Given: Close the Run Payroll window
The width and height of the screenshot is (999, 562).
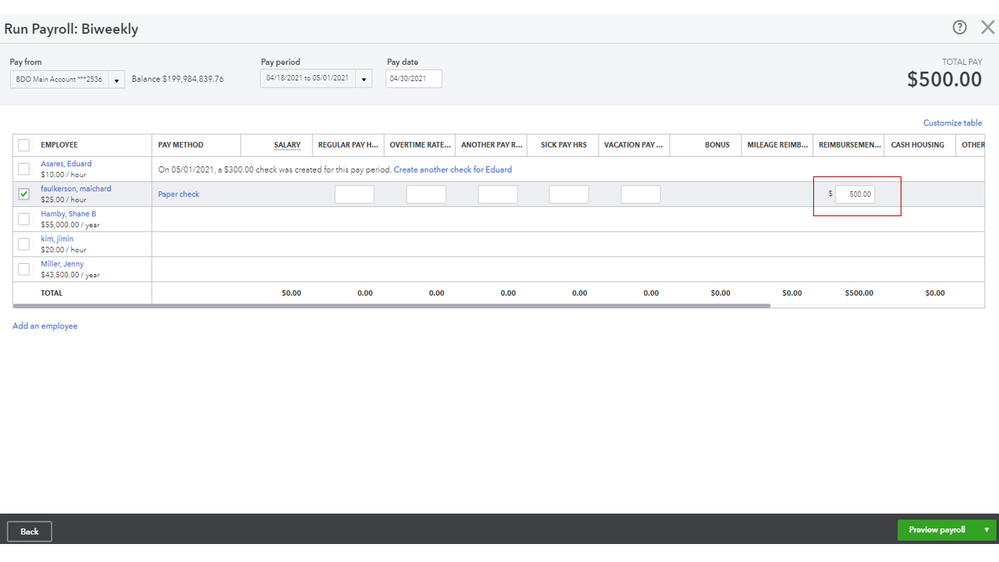Looking at the screenshot, I should (988, 27).
